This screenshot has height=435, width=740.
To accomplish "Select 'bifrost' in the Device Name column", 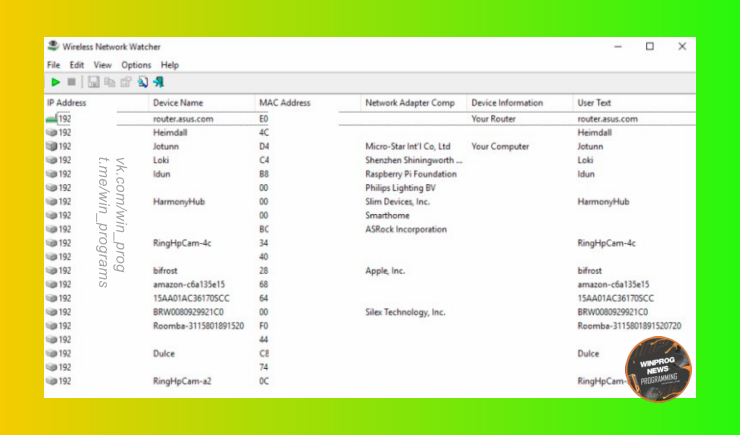I will click(165, 271).
